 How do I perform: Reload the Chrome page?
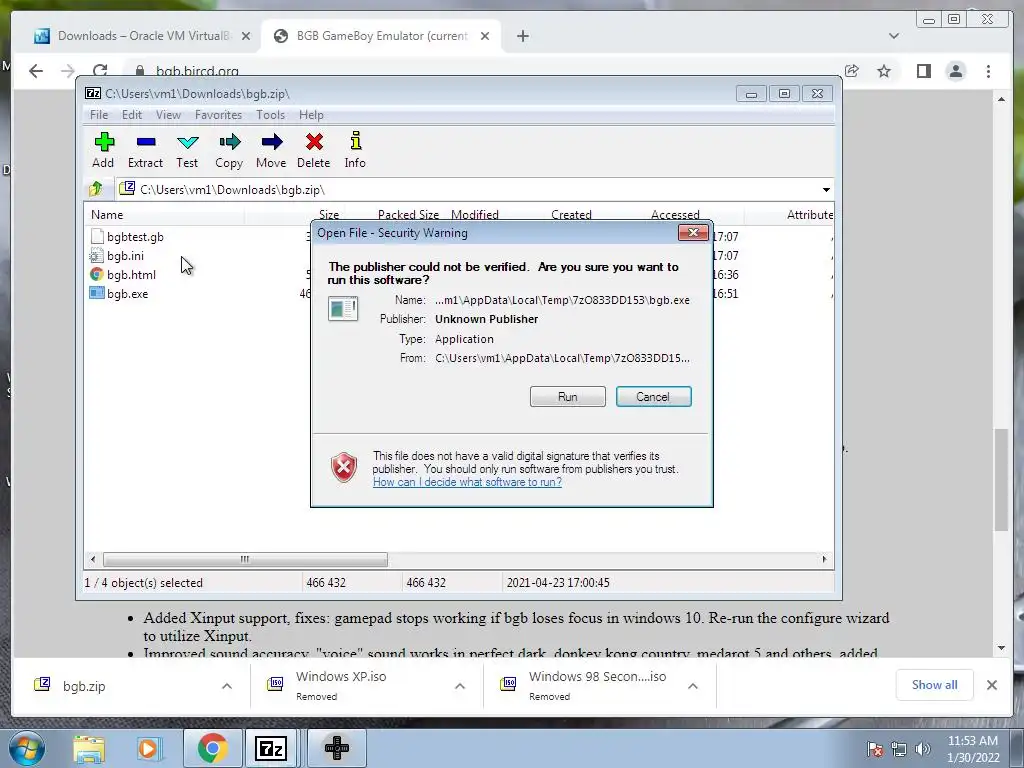click(x=100, y=71)
